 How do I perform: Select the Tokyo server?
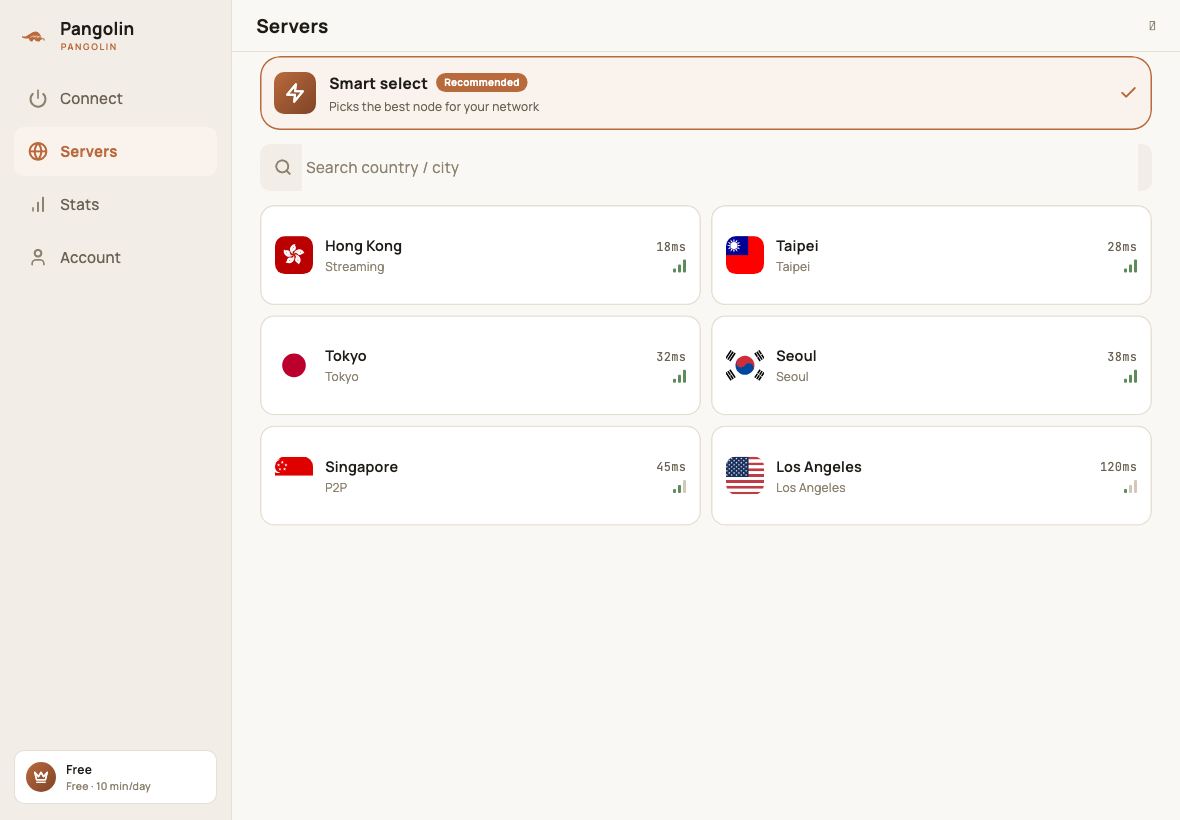(x=480, y=366)
